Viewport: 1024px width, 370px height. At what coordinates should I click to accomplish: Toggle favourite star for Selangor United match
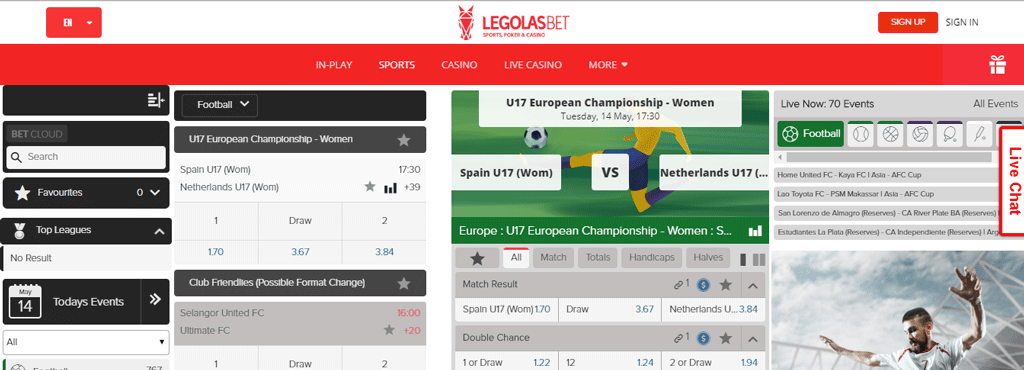(390, 330)
